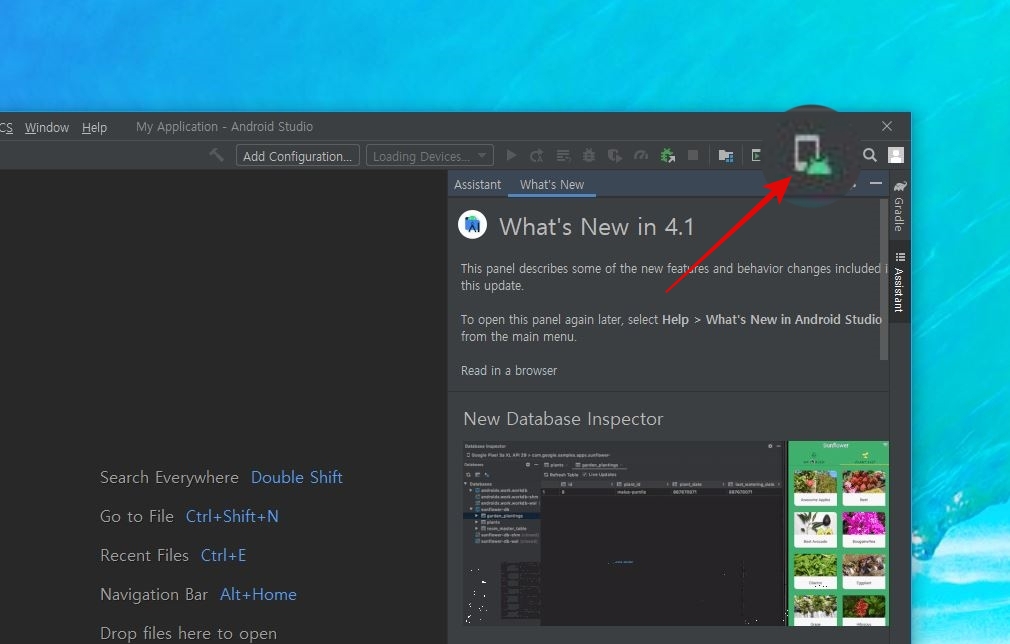Click the Read in a browser link
Screen dimensions: 1010x644
509,370
